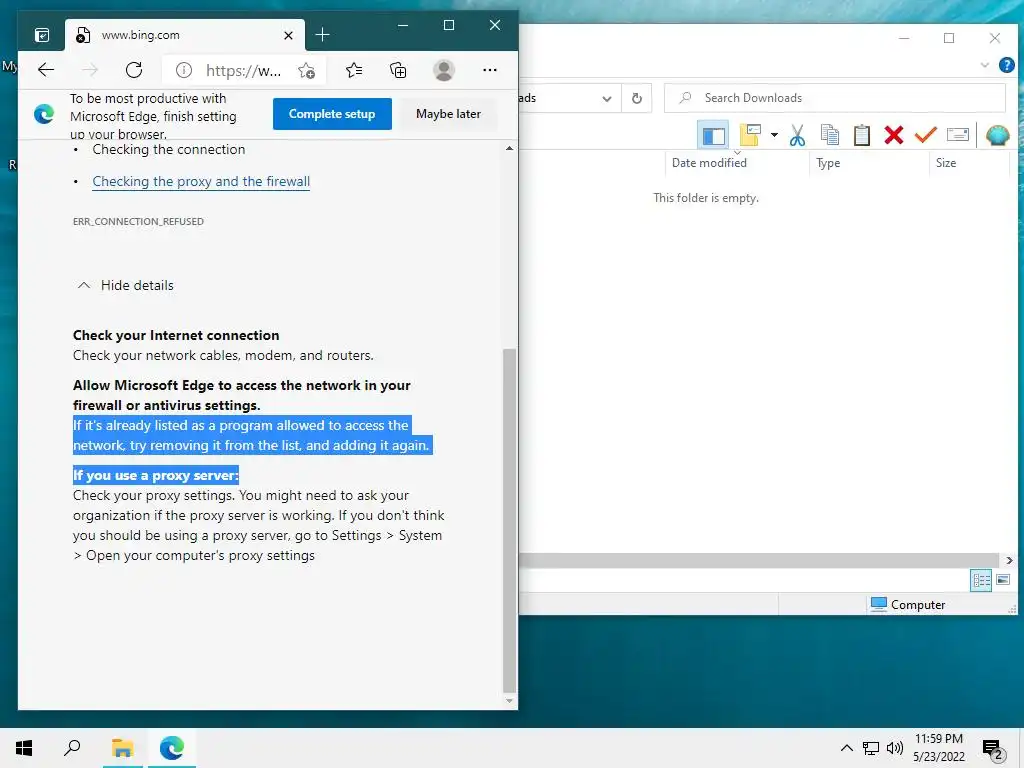Open tab actions menu in Edge

click(x=42, y=35)
